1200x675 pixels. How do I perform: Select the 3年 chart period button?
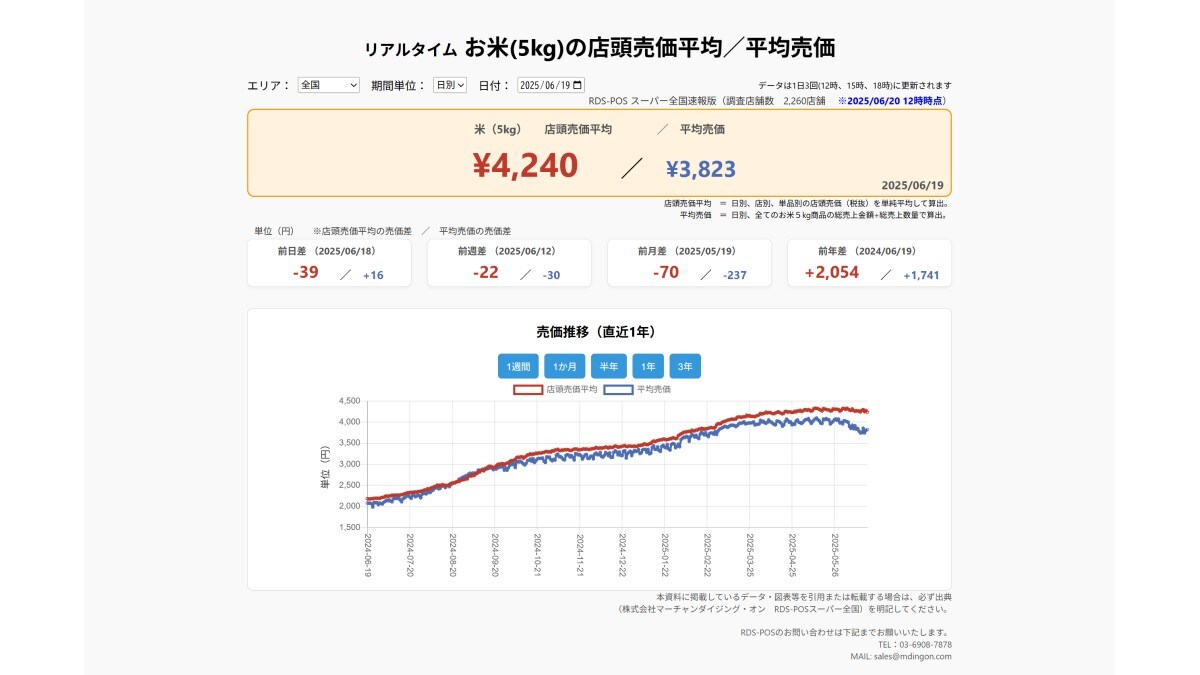684,366
